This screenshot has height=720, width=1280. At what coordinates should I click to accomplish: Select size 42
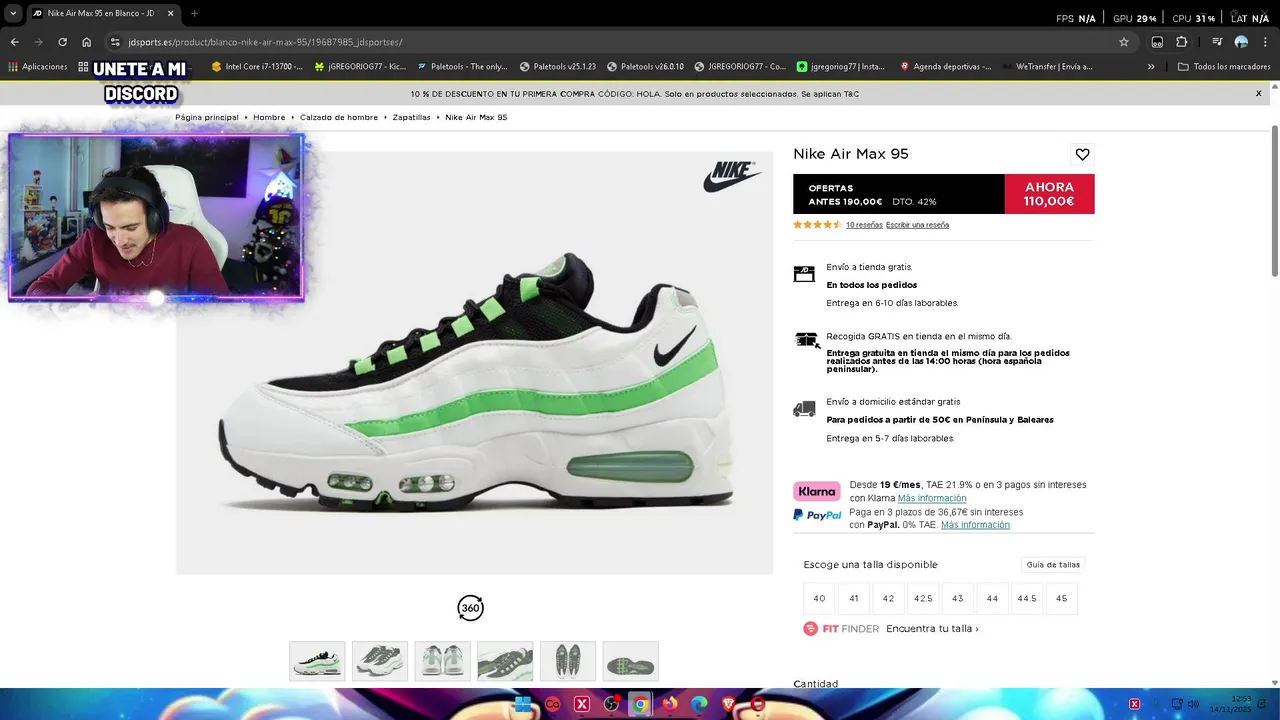click(888, 598)
